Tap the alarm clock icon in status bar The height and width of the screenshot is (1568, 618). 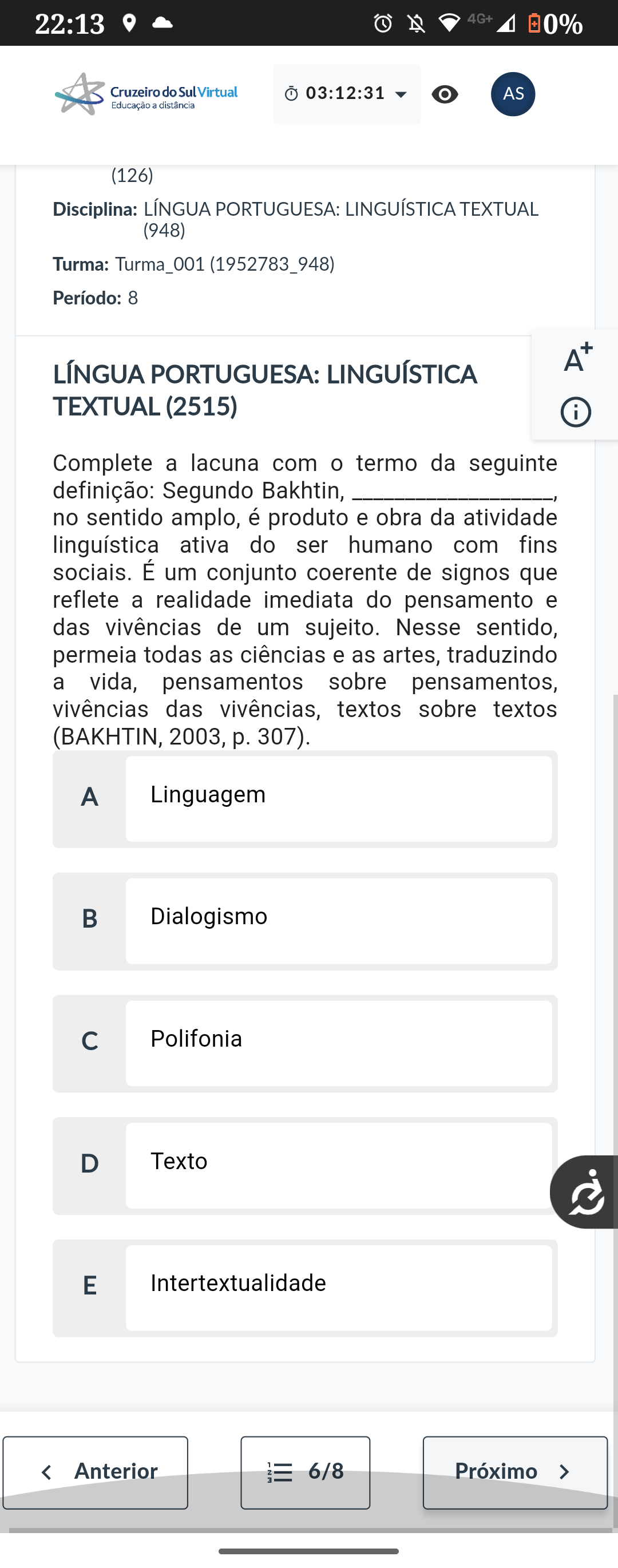[x=383, y=23]
